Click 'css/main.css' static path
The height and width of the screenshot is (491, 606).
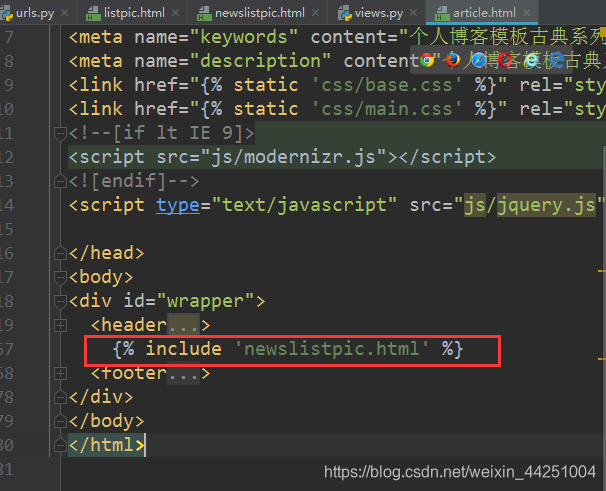pyautogui.click(x=386, y=109)
